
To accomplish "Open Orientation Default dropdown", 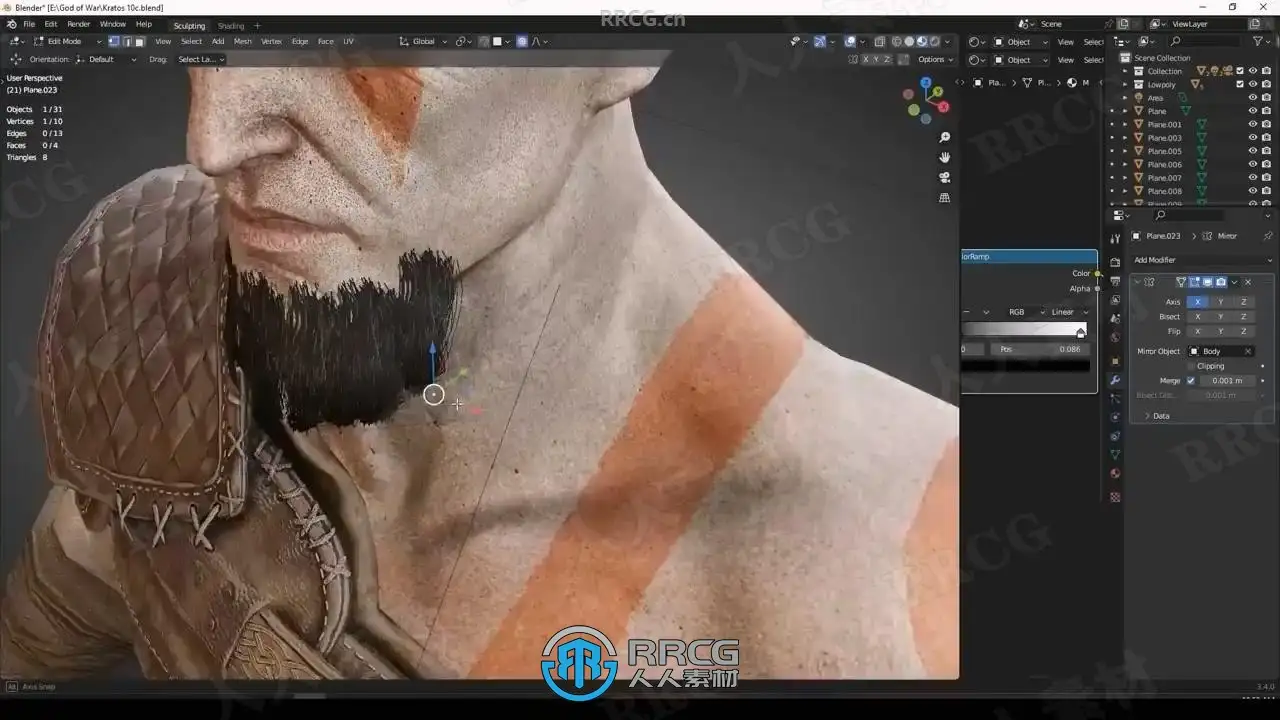I will pos(108,59).
